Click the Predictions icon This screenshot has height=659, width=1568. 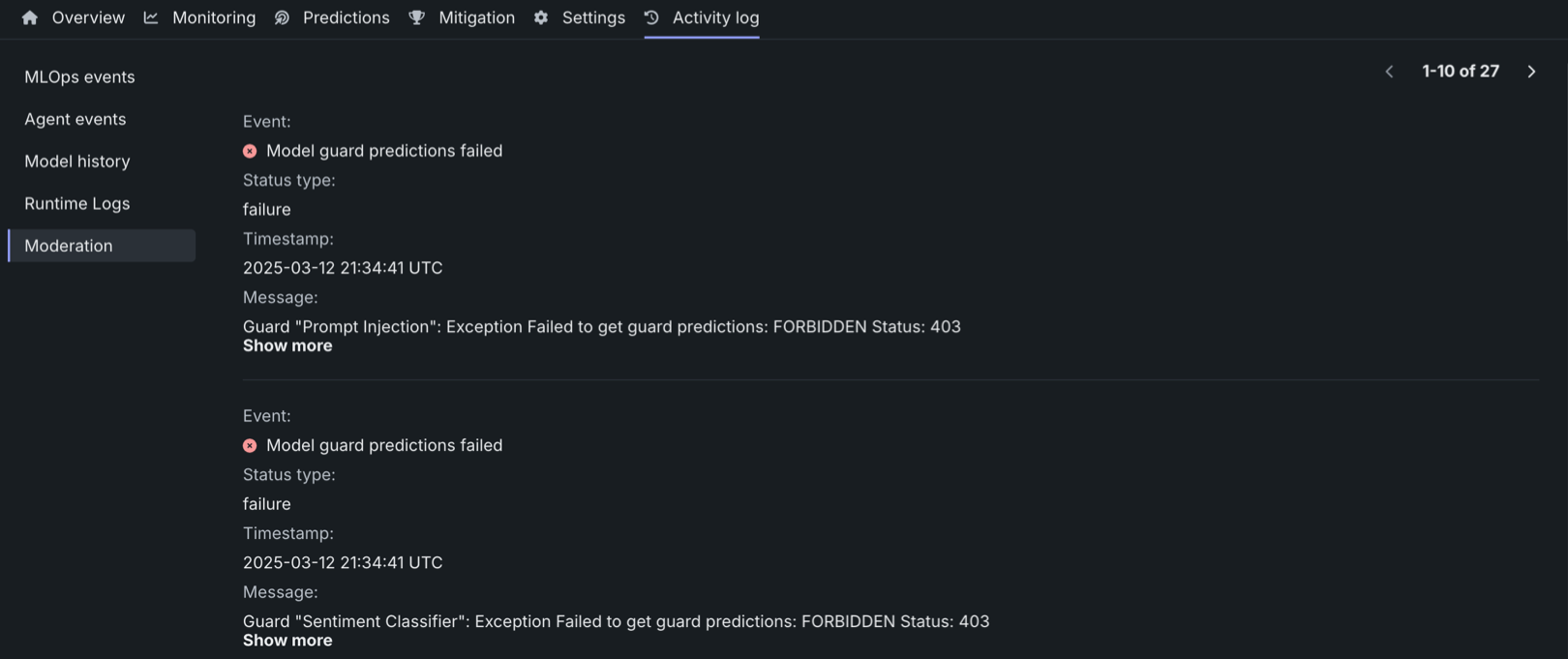(x=282, y=17)
